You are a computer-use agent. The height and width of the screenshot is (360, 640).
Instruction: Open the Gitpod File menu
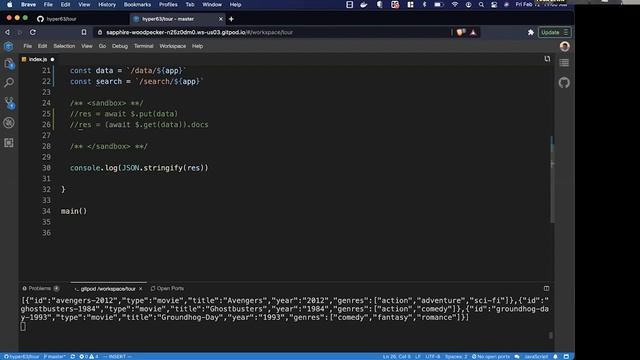(27, 46)
